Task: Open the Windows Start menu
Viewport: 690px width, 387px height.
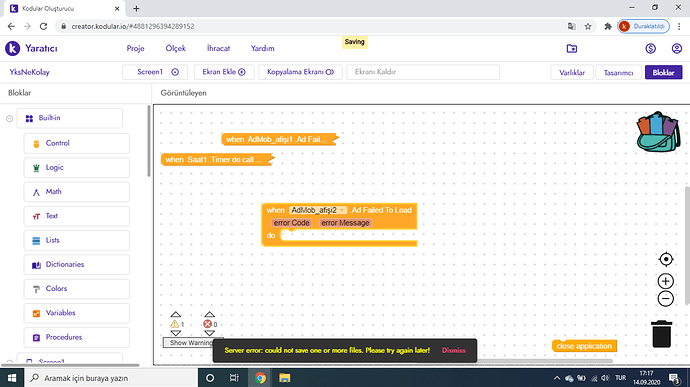Action: (x=12, y=378)
